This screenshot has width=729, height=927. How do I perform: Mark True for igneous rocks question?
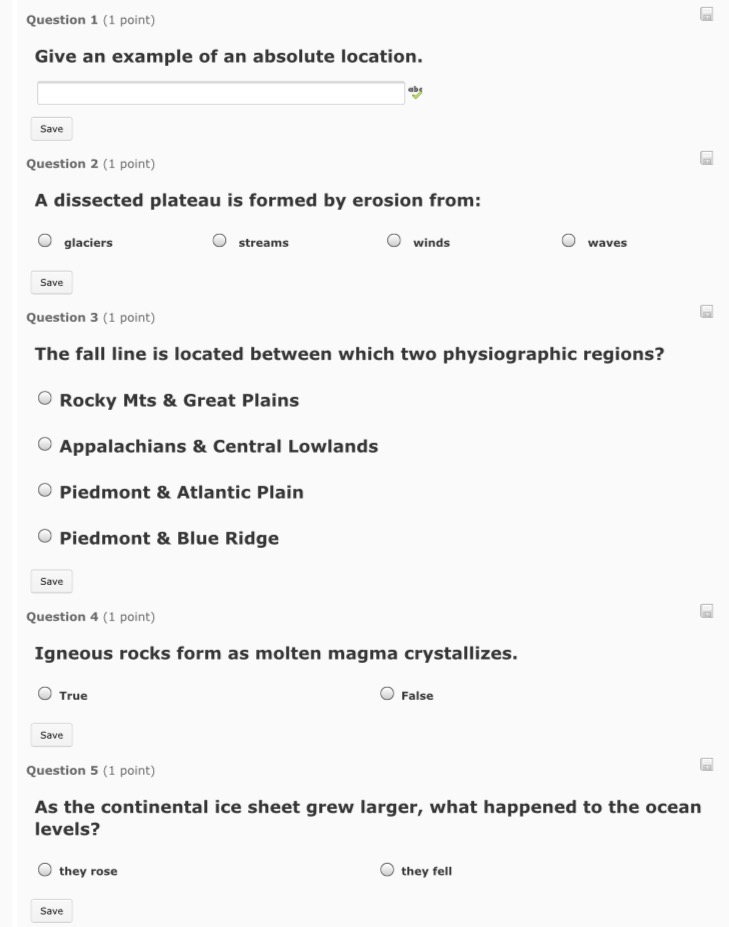tap(45, 693)
